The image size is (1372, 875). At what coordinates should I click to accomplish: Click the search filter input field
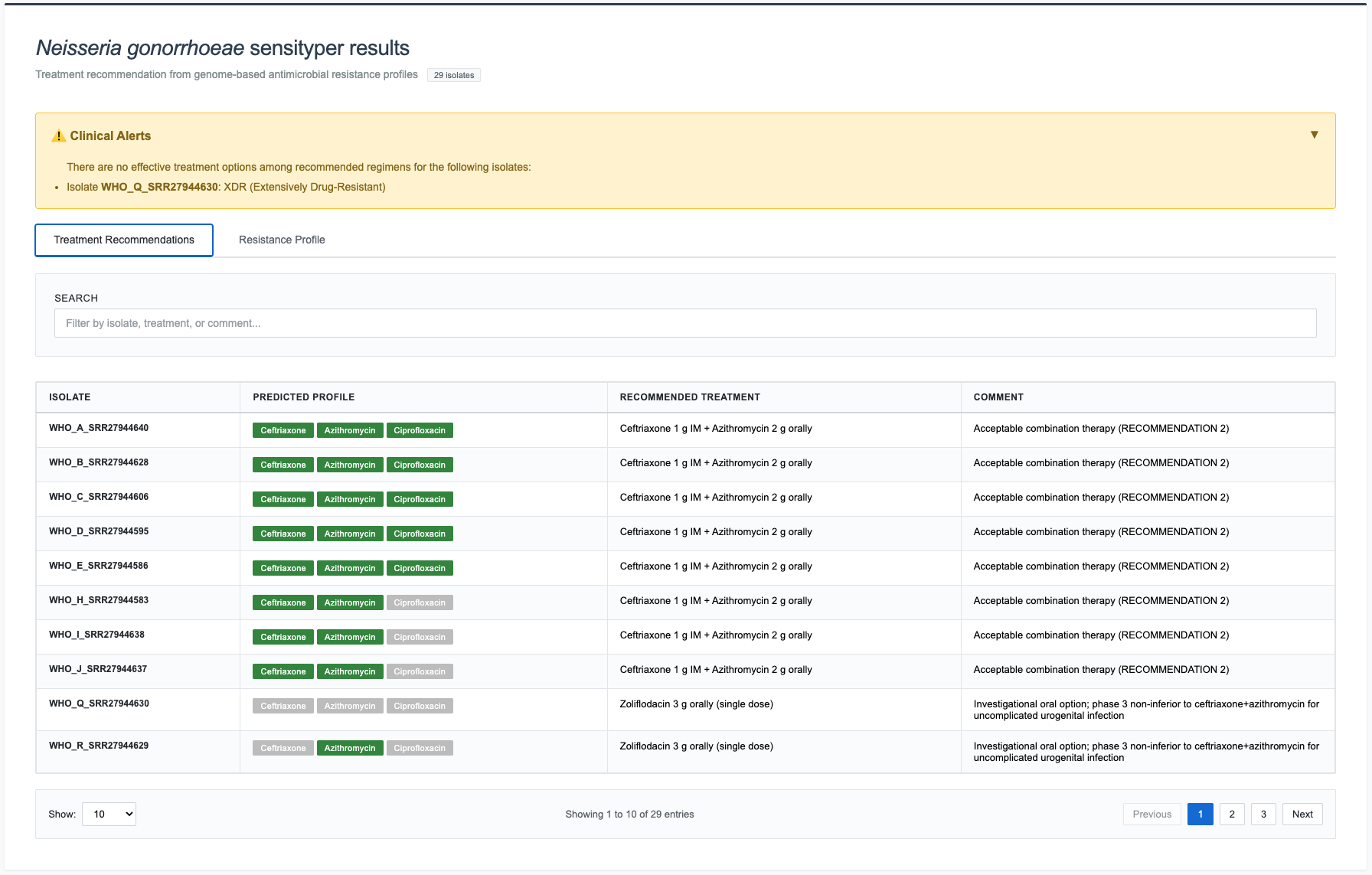(x=684, y=323)
